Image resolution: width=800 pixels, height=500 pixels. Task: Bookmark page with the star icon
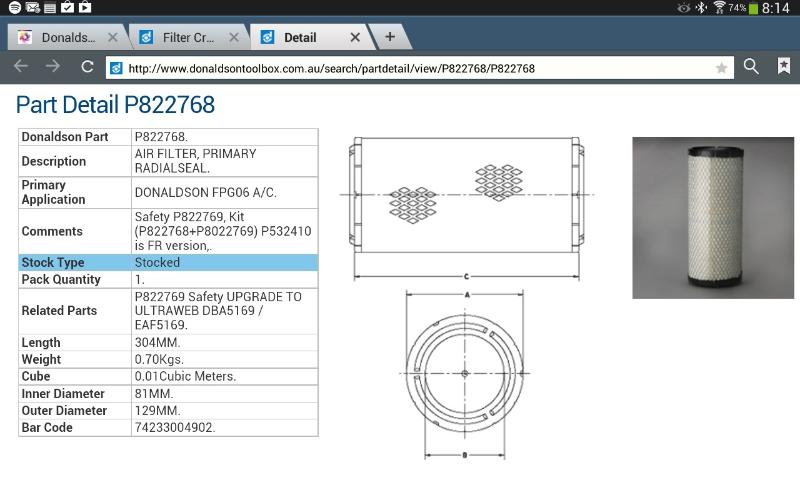coord(721,68)
